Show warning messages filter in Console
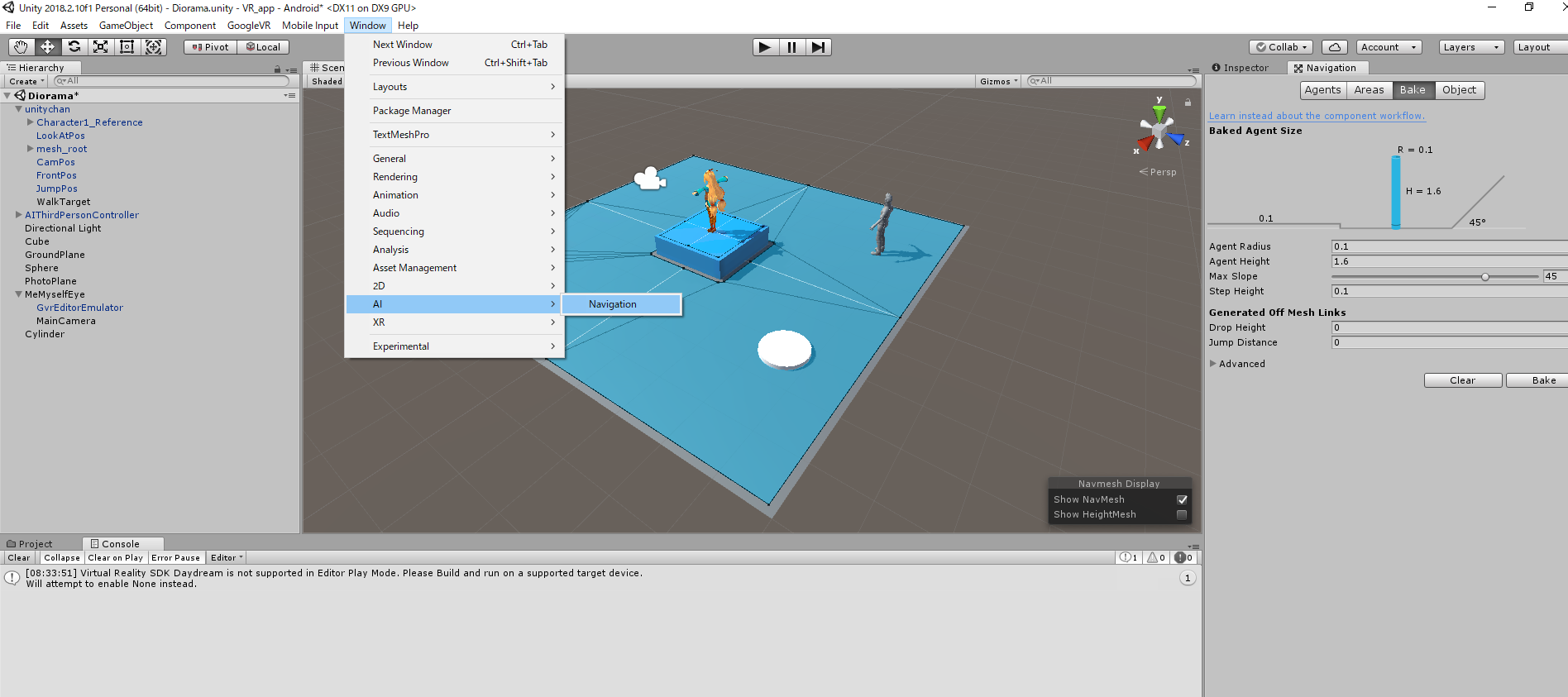The height and width of the screenshot is (697, 1568). pos(1156,557)
